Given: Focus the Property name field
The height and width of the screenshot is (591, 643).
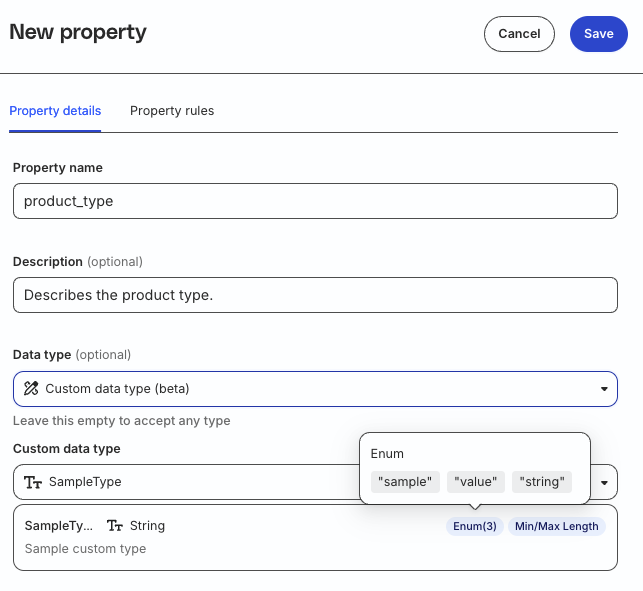Looking at the screenshot, I should pyautogui.click(x=315, y=201).
